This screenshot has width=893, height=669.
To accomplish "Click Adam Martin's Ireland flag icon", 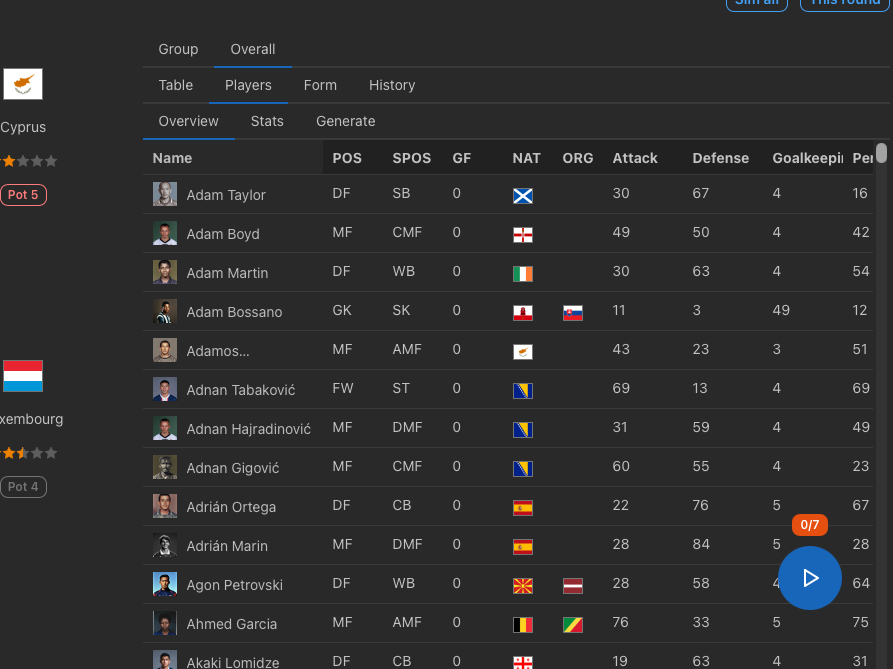I will point(523,274).
